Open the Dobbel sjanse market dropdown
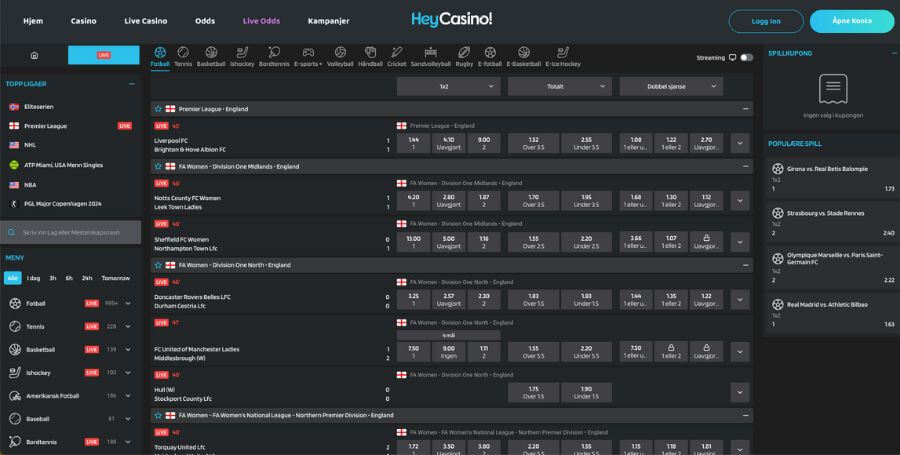This screenshot has height=455, width=900. pos(671,87)
